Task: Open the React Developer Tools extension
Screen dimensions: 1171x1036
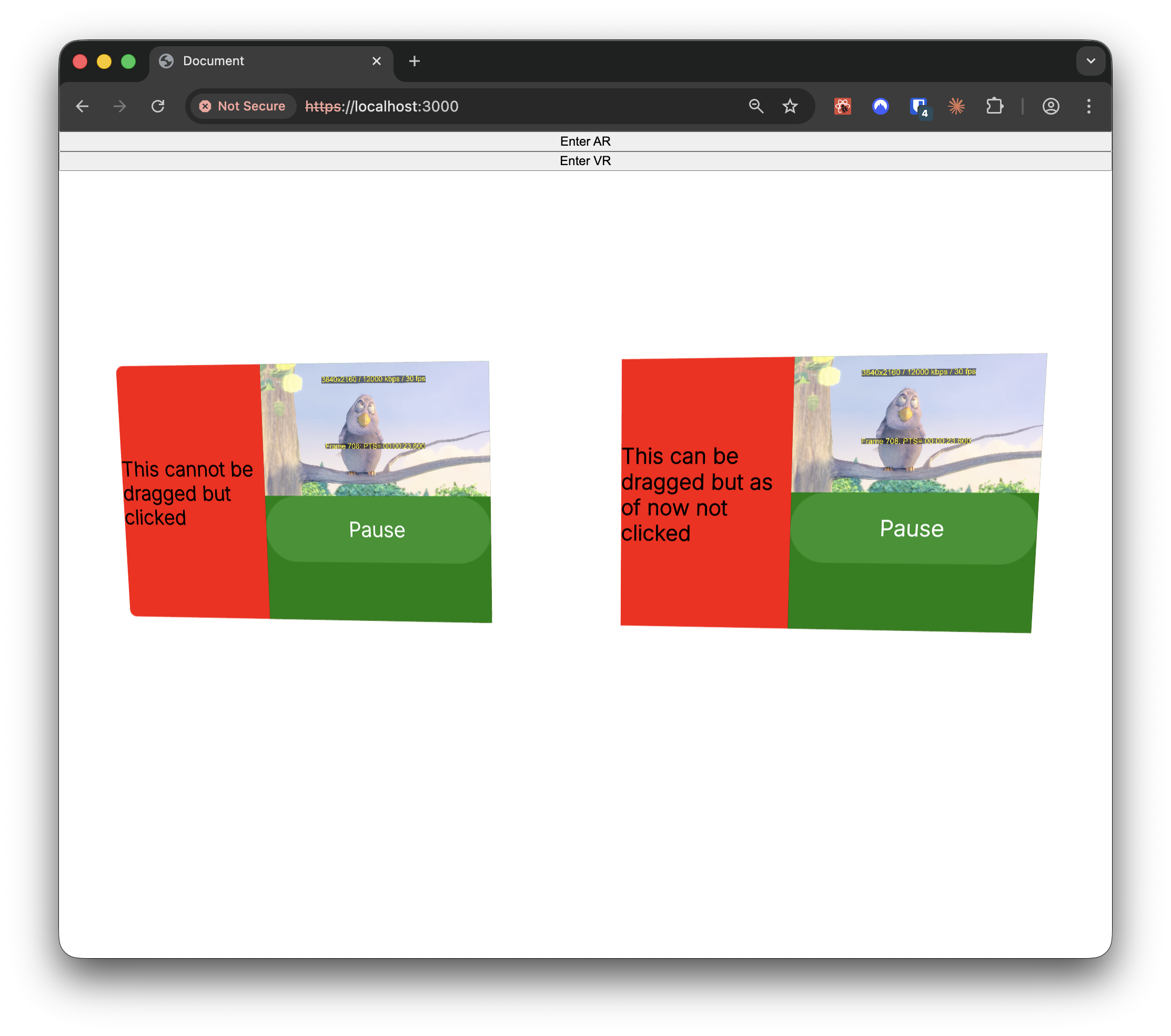Action: 842,106
